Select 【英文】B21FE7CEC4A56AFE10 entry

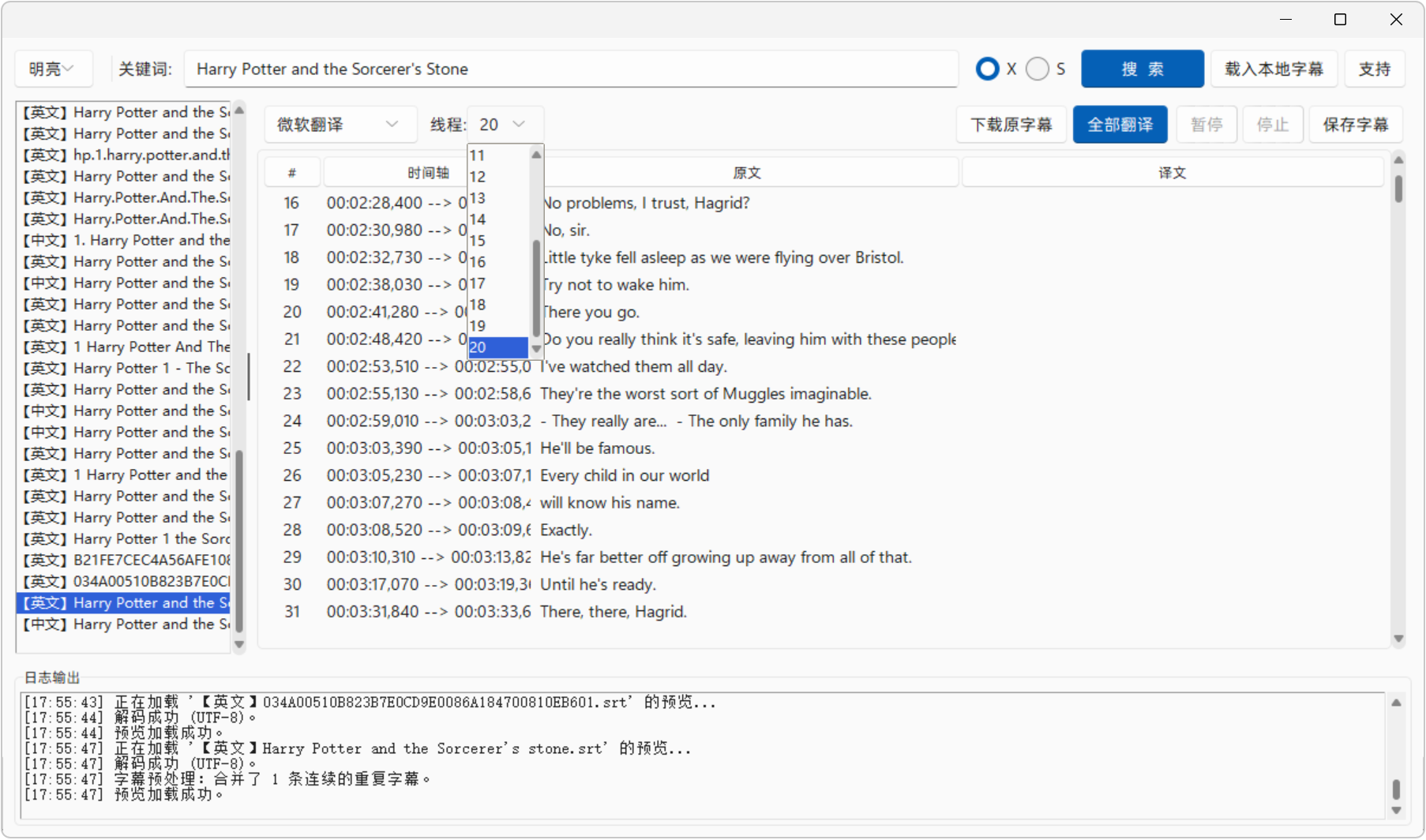pos(125,560)
